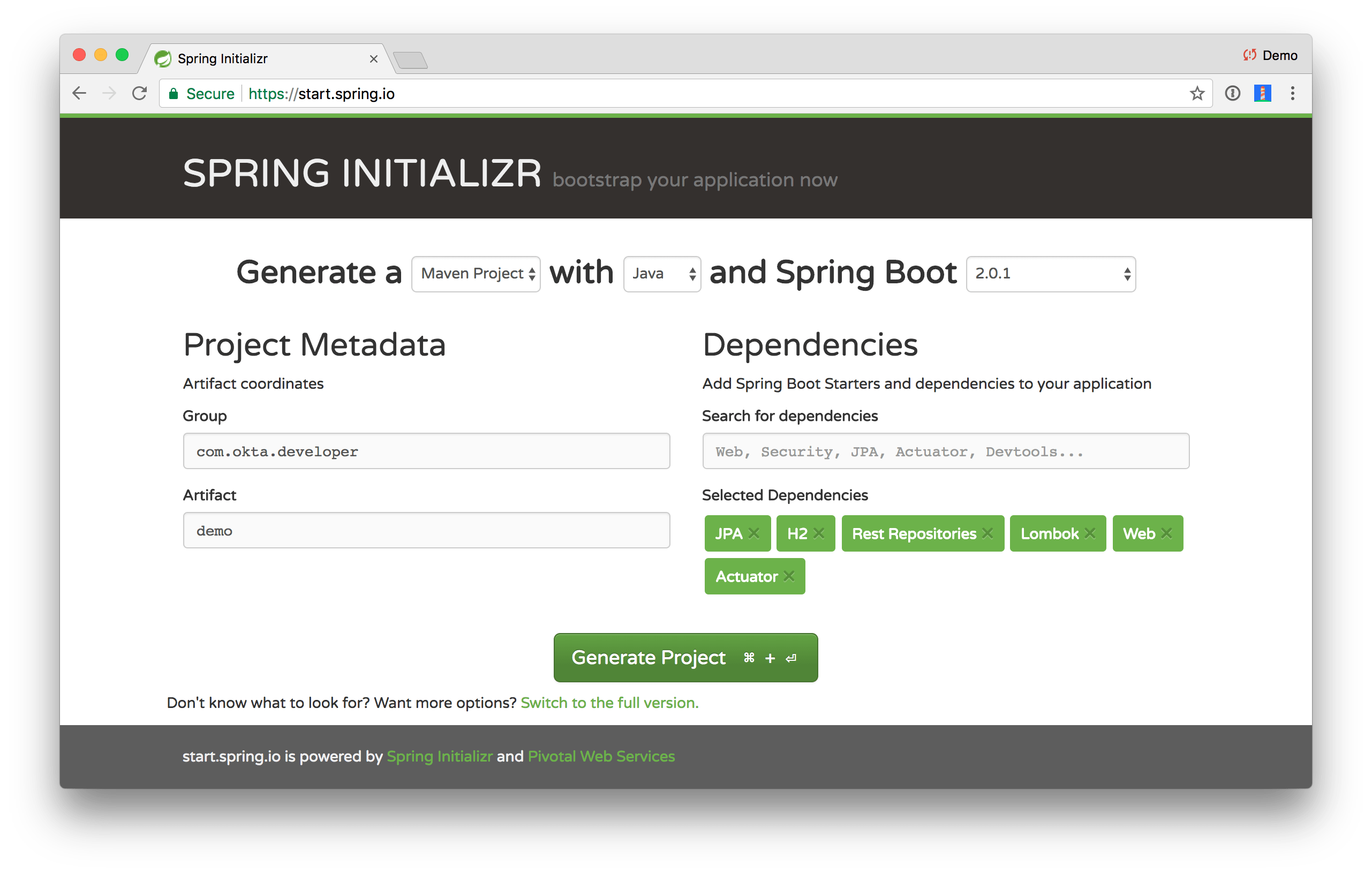Click the 1Password extension icon

(x=1232, y=93)
